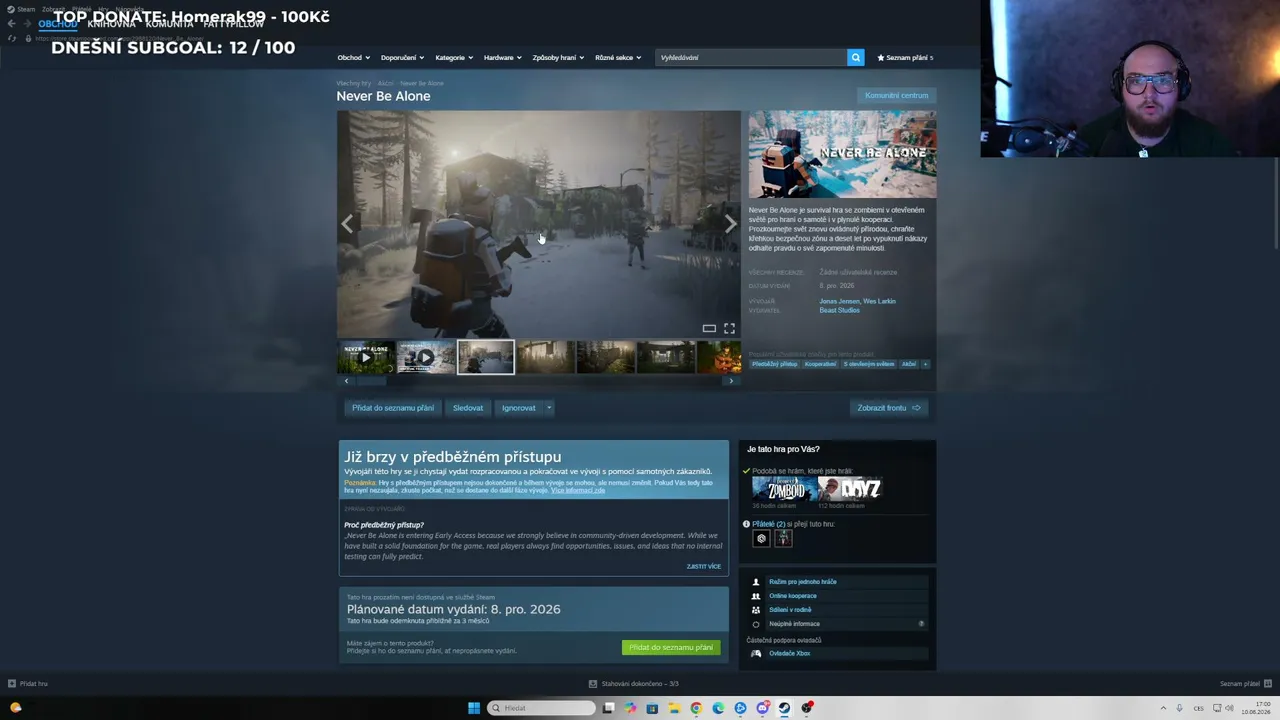Viewport: 1280px width, 720px height.
Task: Click the Sledovat button
Action: 468,408
